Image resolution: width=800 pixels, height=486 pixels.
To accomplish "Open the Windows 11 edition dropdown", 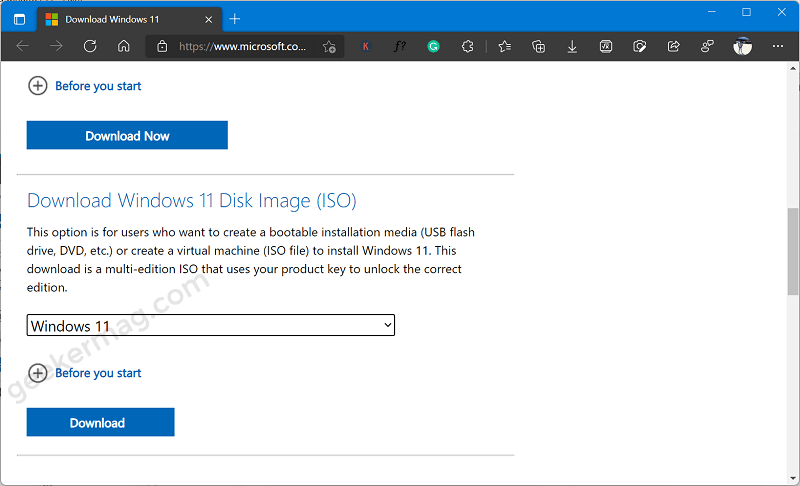I will point(211,325).
